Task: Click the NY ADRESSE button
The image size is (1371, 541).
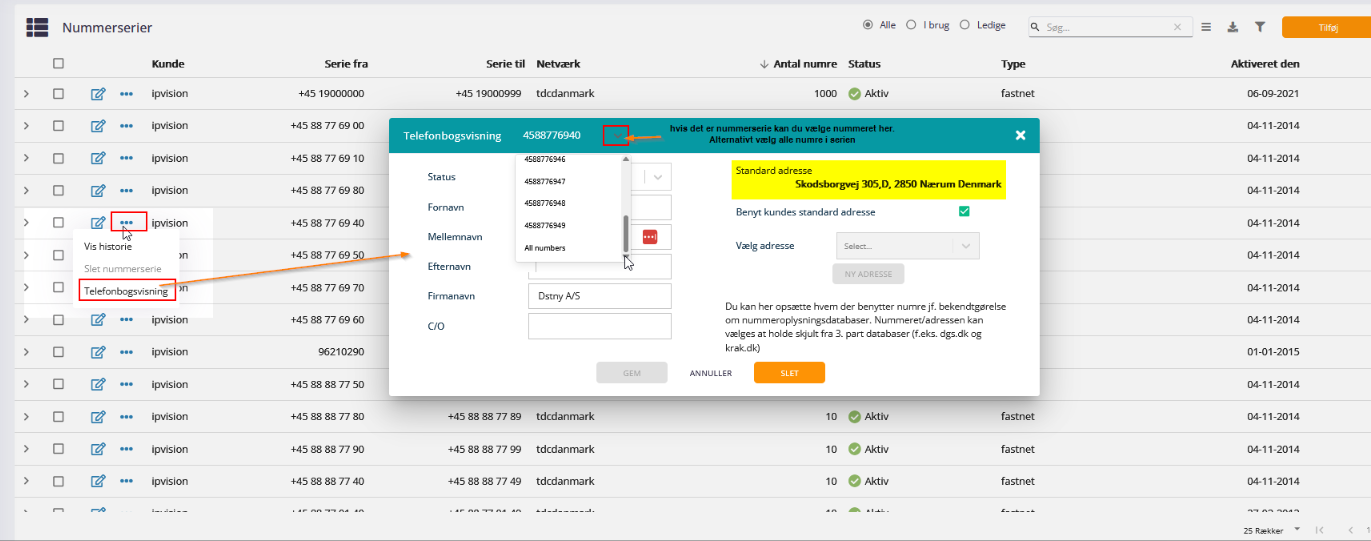Action: point(868,274)
